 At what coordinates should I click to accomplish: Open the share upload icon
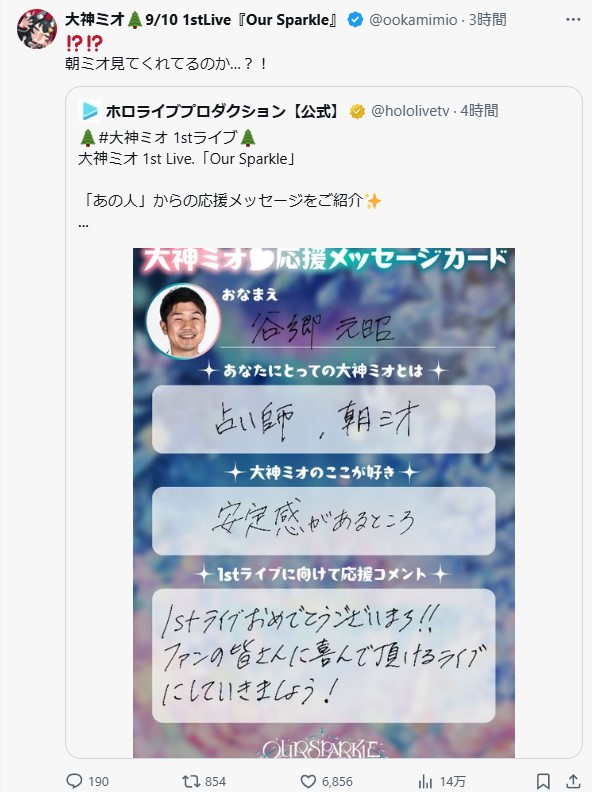[x=573, y=781]
